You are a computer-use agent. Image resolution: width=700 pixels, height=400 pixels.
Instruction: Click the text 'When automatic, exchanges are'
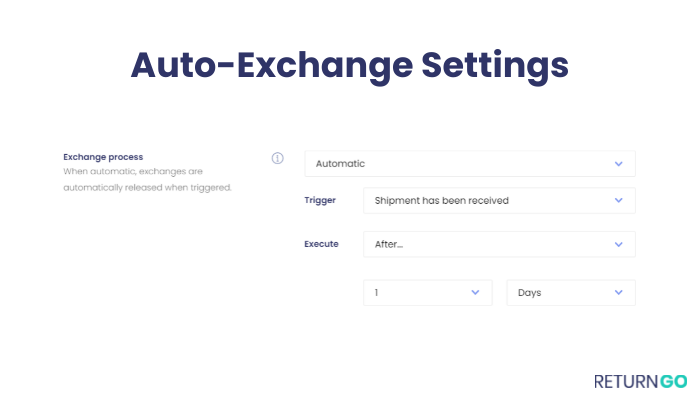click(x=133, y=171)
